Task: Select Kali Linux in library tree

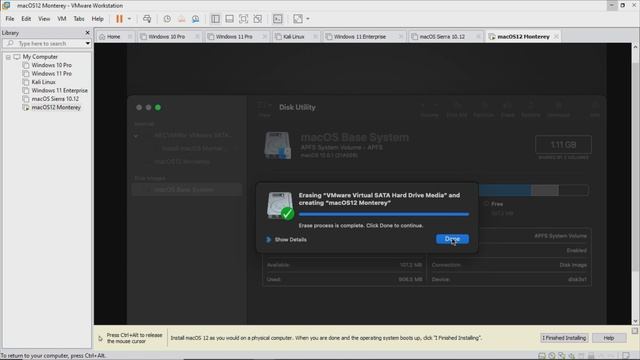Action: tap(44, 82)
